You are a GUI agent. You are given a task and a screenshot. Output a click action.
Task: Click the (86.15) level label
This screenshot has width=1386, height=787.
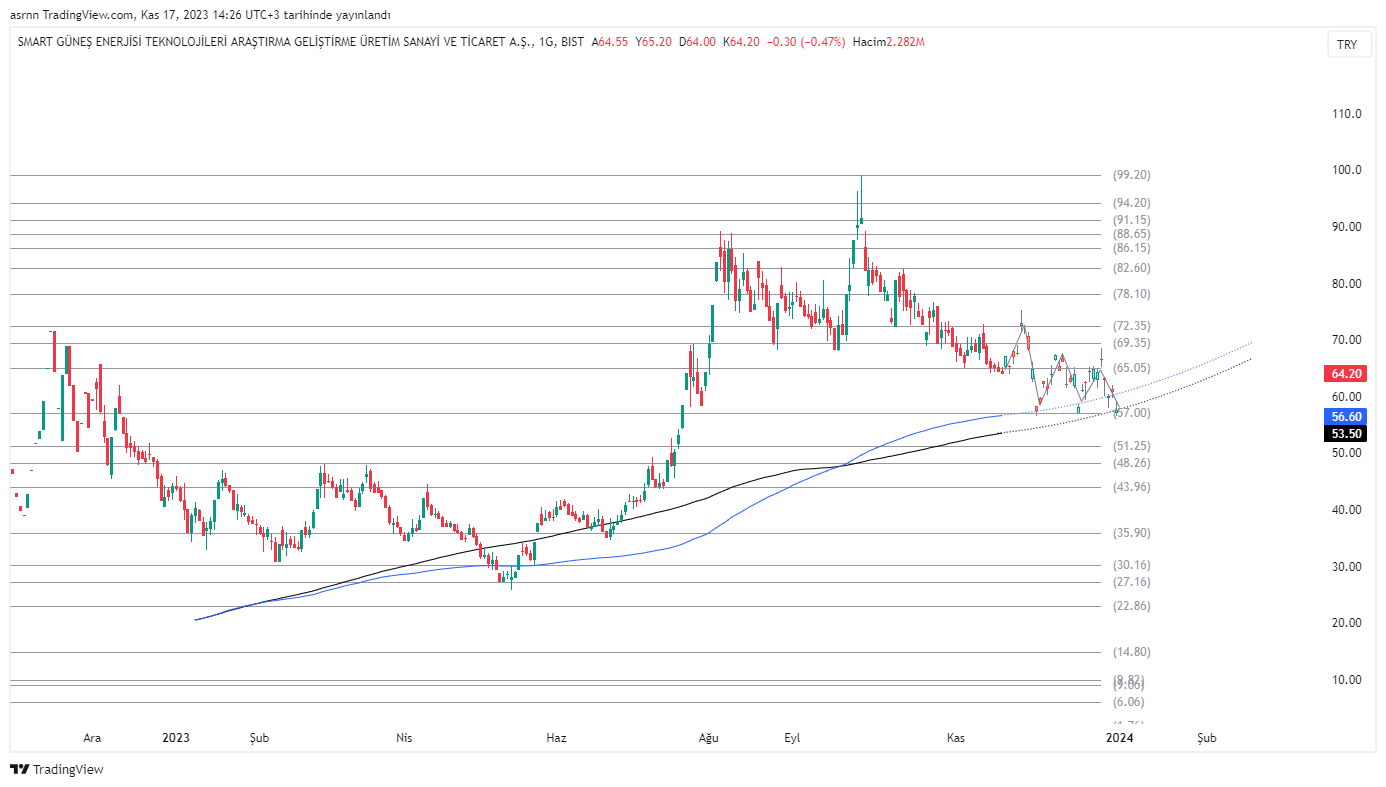coord(1132,248)
